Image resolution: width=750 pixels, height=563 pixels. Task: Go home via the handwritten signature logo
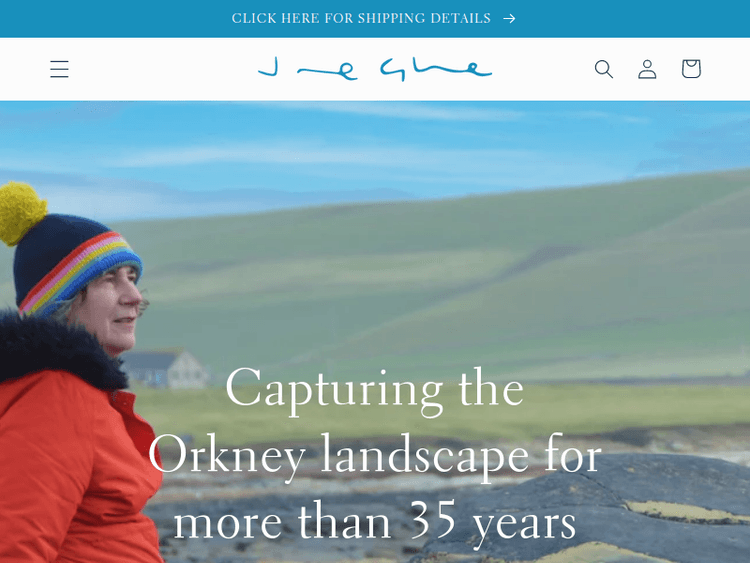pos(375,69)
